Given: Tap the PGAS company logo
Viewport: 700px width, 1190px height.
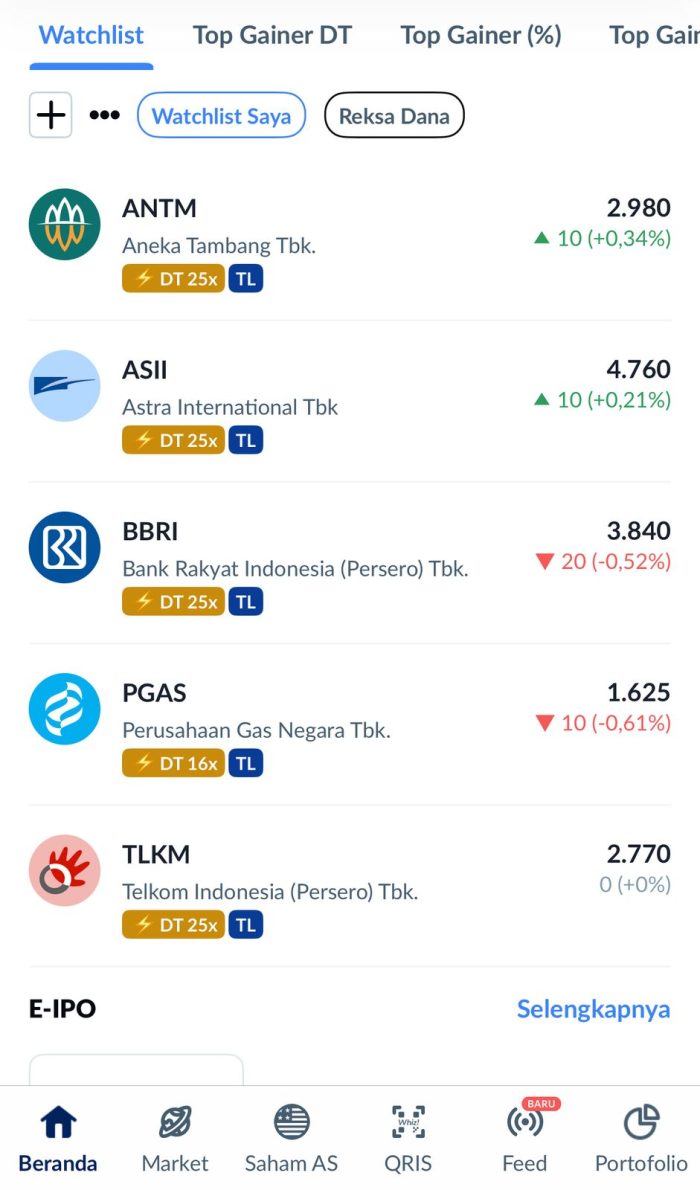Looking at the screenshot, I should pyautogui.click(x=65, y=709).
